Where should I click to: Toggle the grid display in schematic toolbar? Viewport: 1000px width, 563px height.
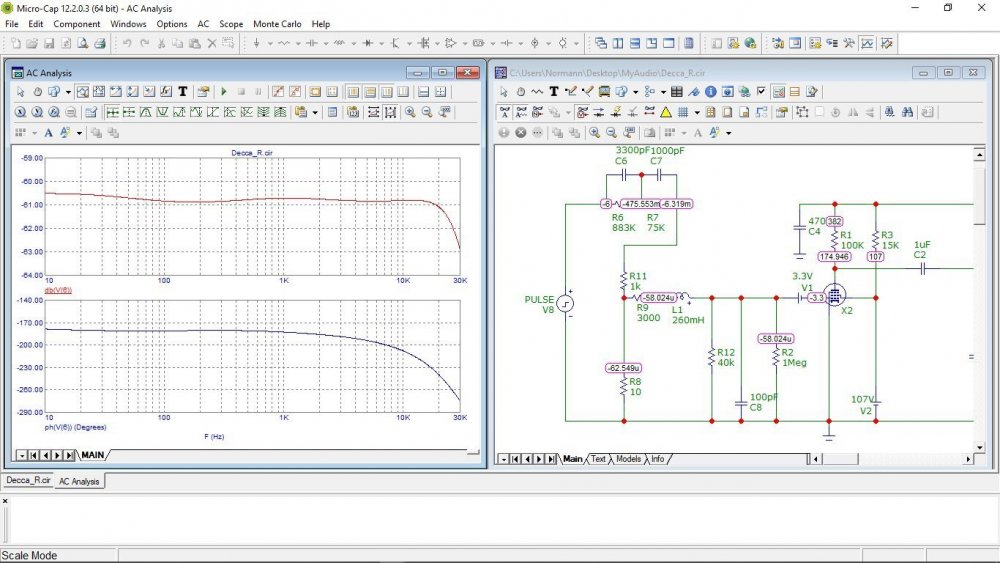pos(682,112)
